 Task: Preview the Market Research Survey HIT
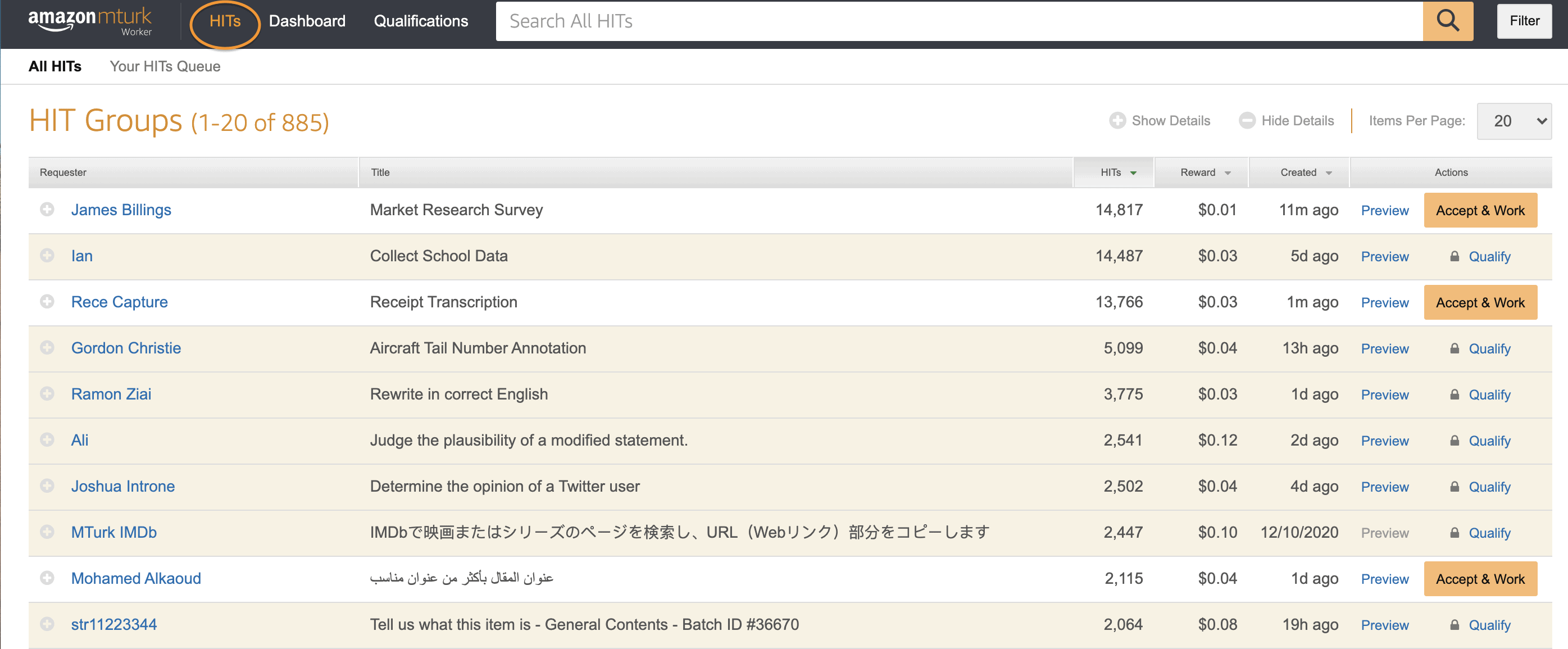(1384, 211)
